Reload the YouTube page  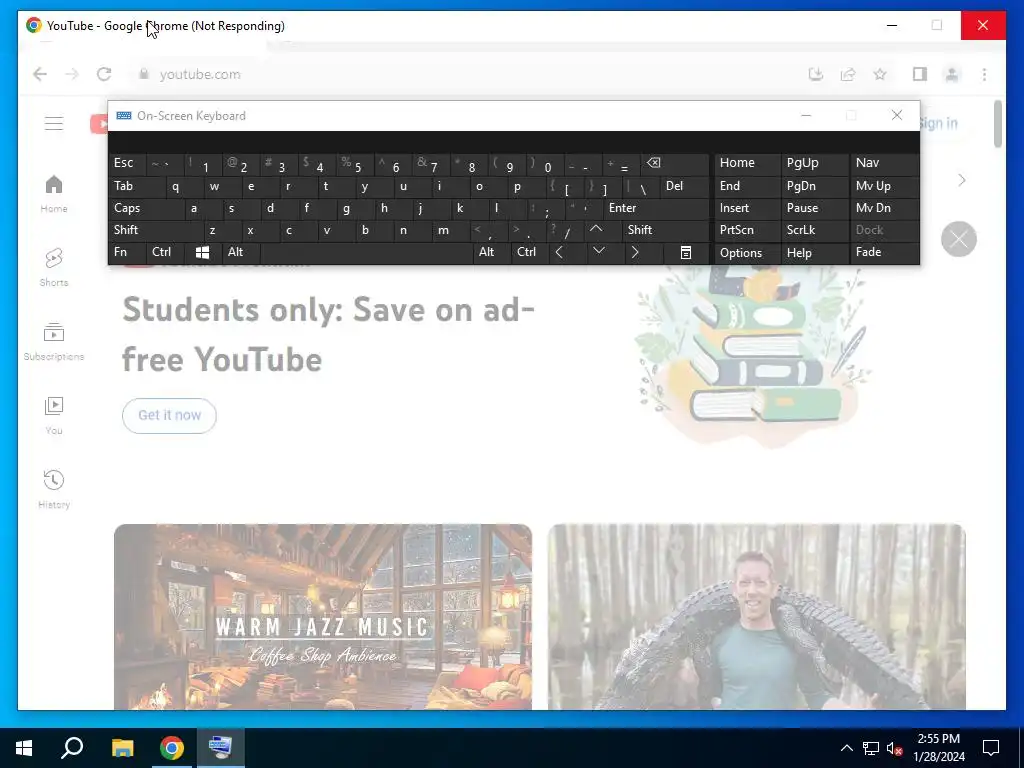pos(104,74)
